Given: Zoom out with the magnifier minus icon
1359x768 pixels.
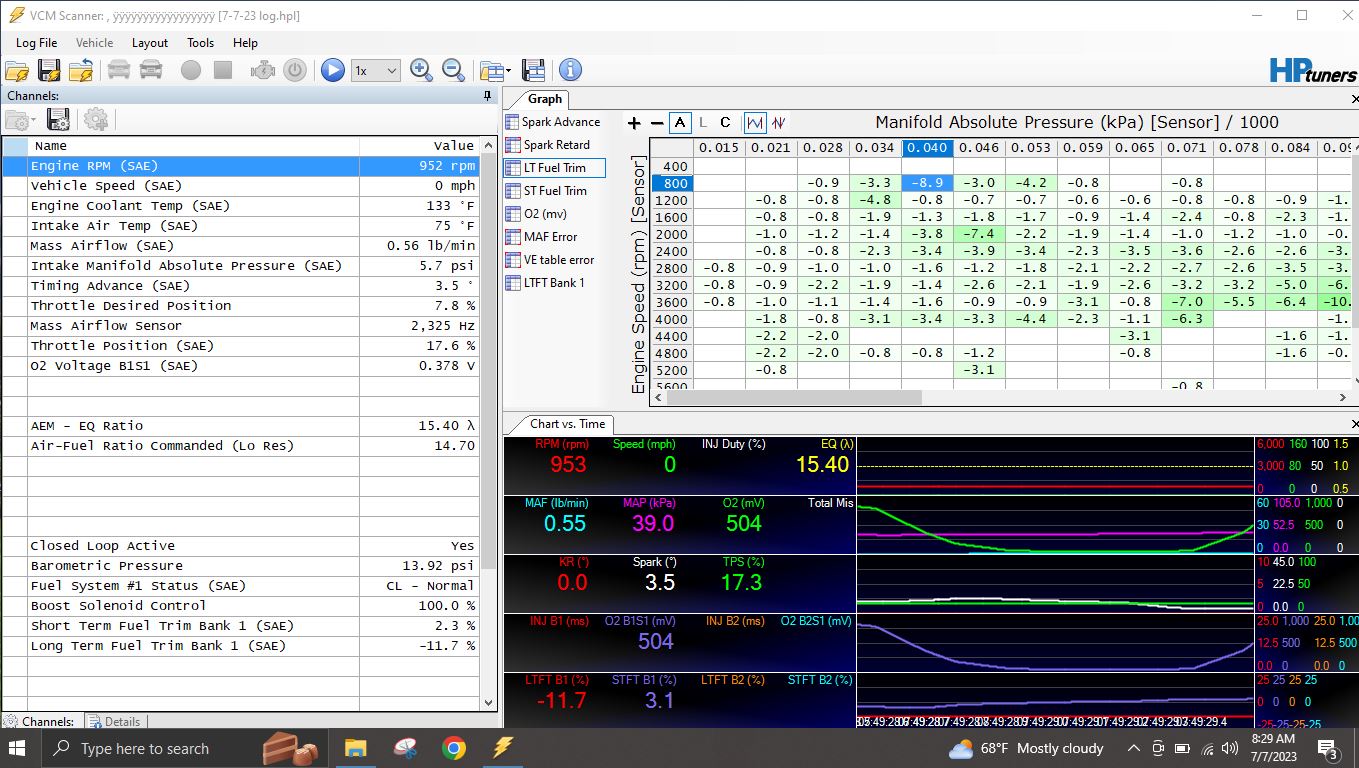Looking at the screenshot, I should [454, 70].
